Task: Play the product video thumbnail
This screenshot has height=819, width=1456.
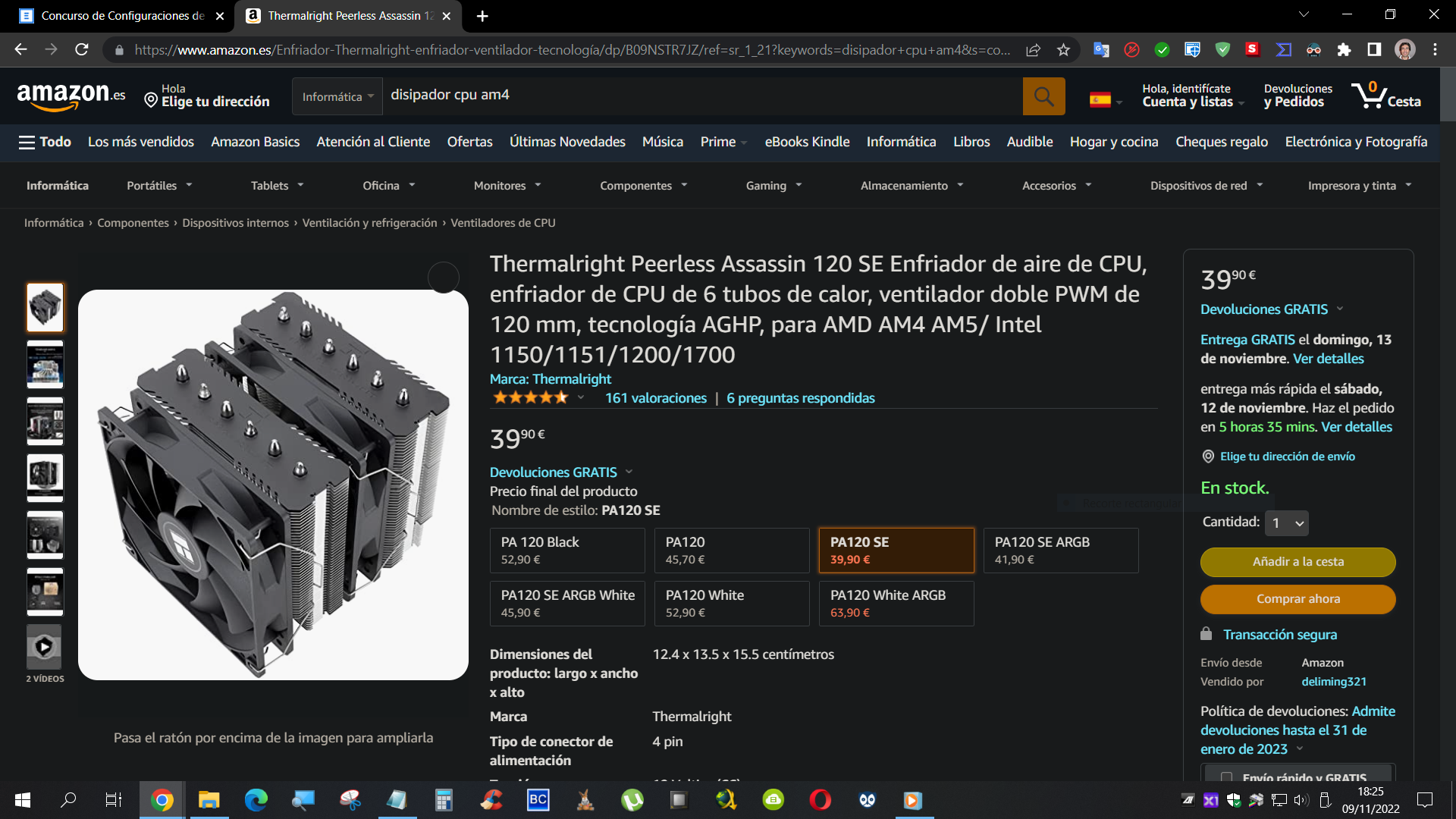Action: click(45, 647)
